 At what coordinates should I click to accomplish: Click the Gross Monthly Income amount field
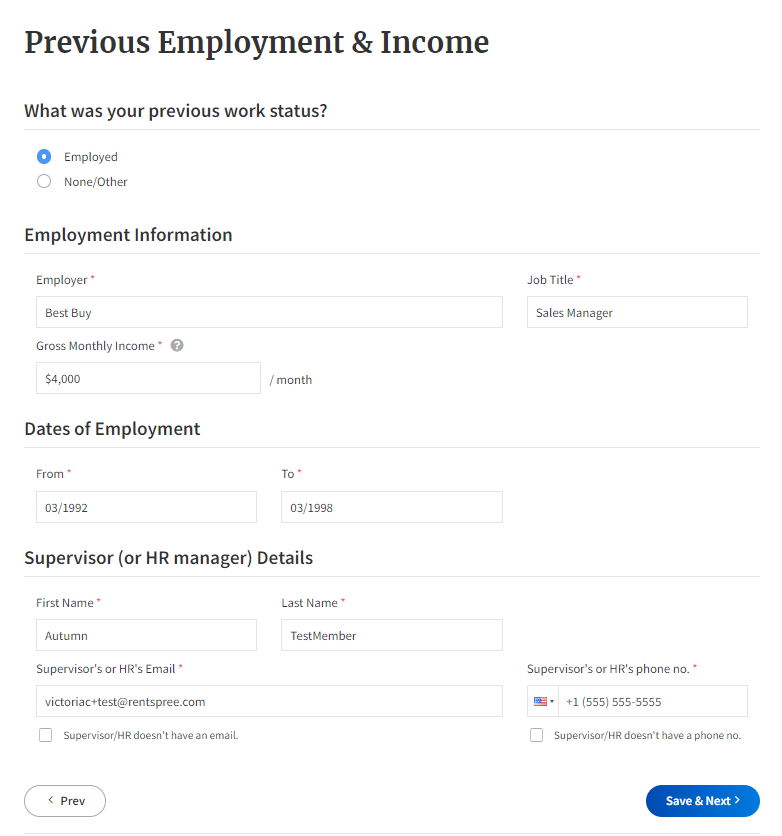[x=148, y=378]
